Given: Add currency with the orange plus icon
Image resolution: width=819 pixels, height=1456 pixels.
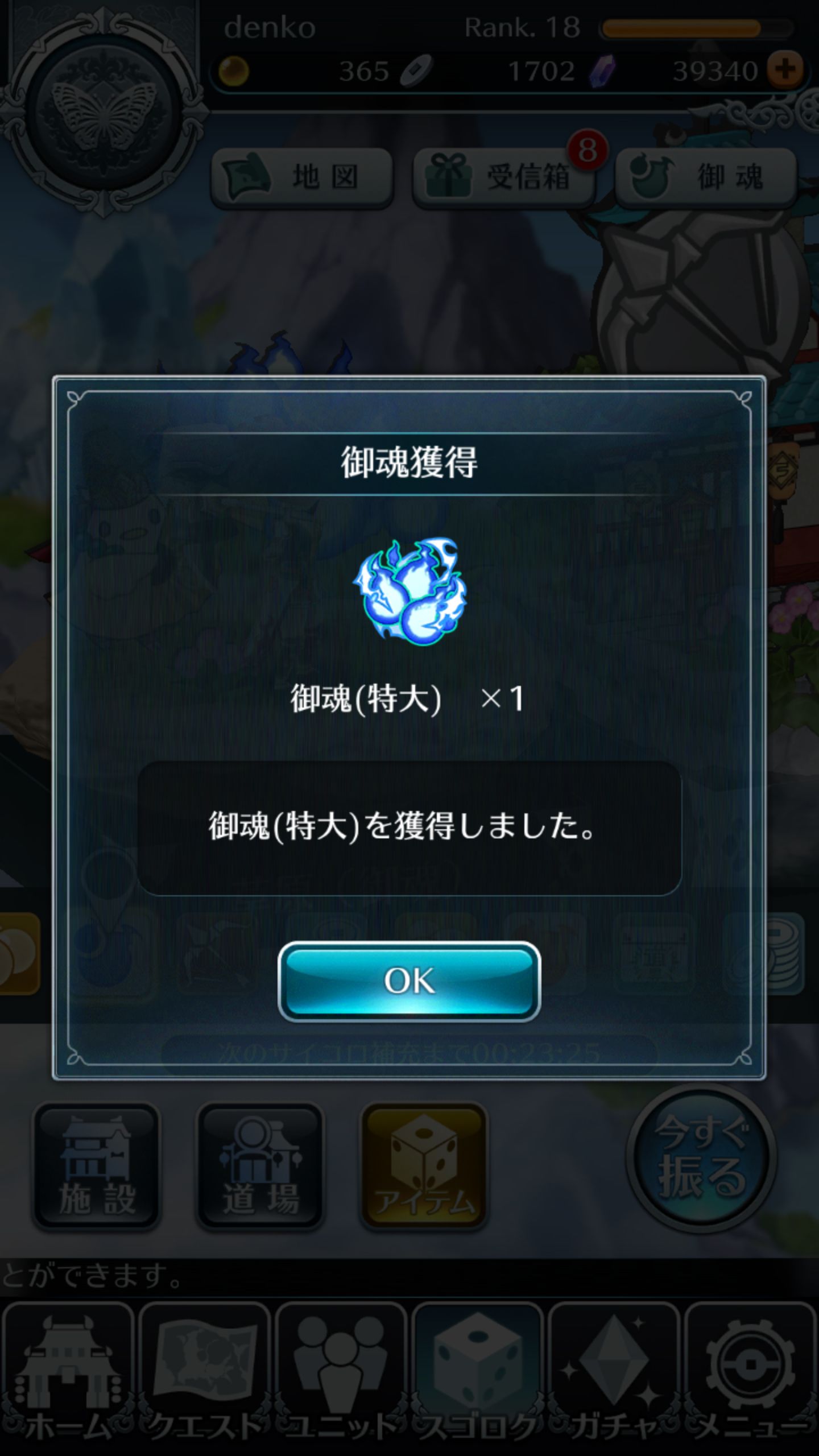Looking at the screenshot, I should pos(785,70).
